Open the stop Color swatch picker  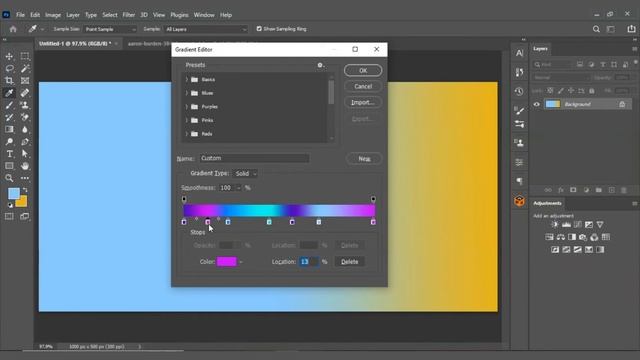point(227,262)
